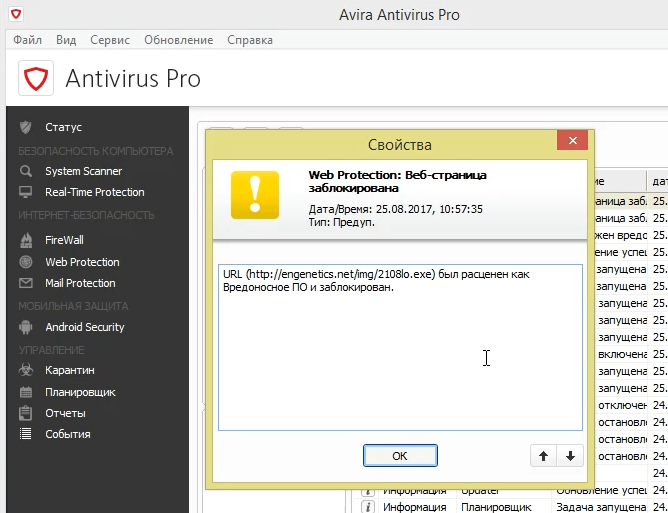Click the yellow warning exclamation icon
Viewport: 668px width, 513px height.
tap(255, 195)
